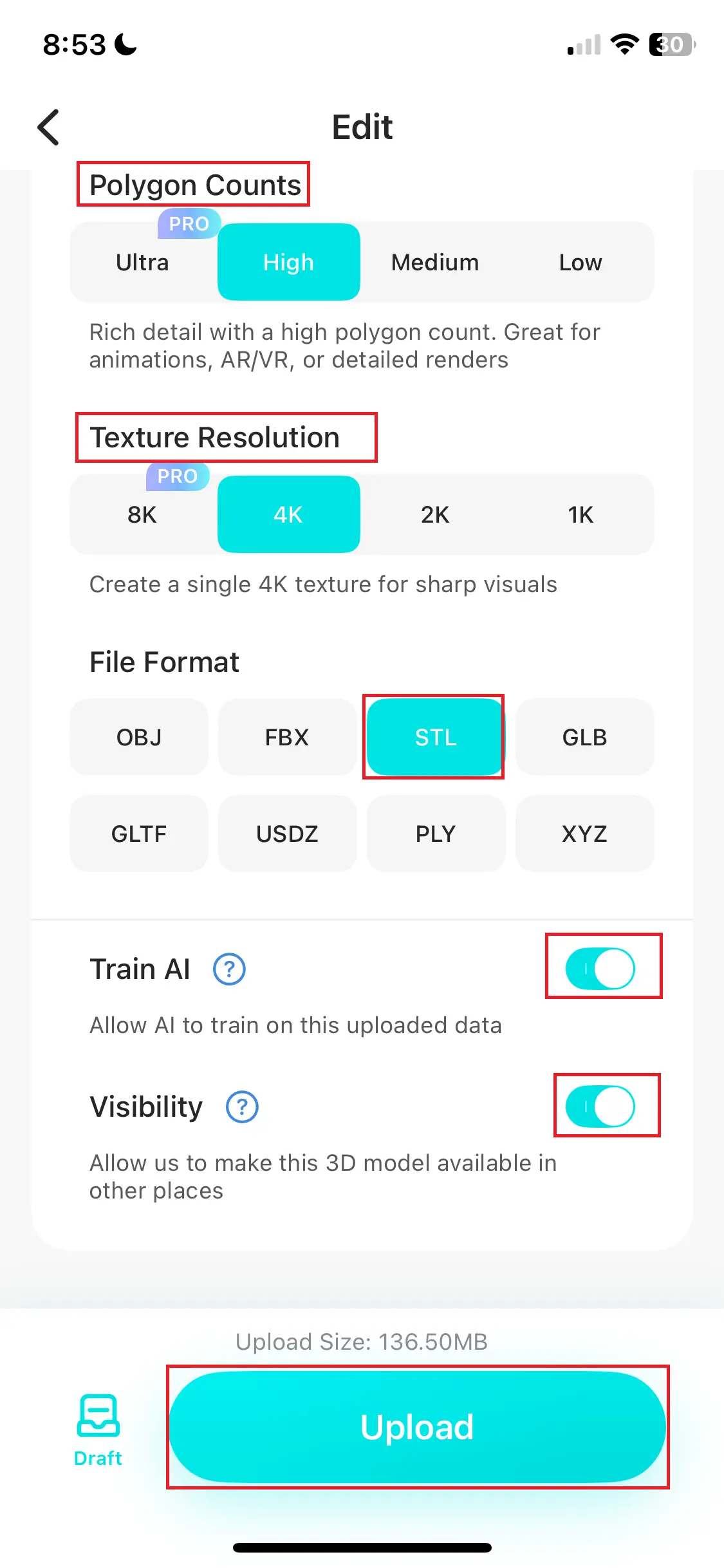Choose OBJ file format

point(139,737)
